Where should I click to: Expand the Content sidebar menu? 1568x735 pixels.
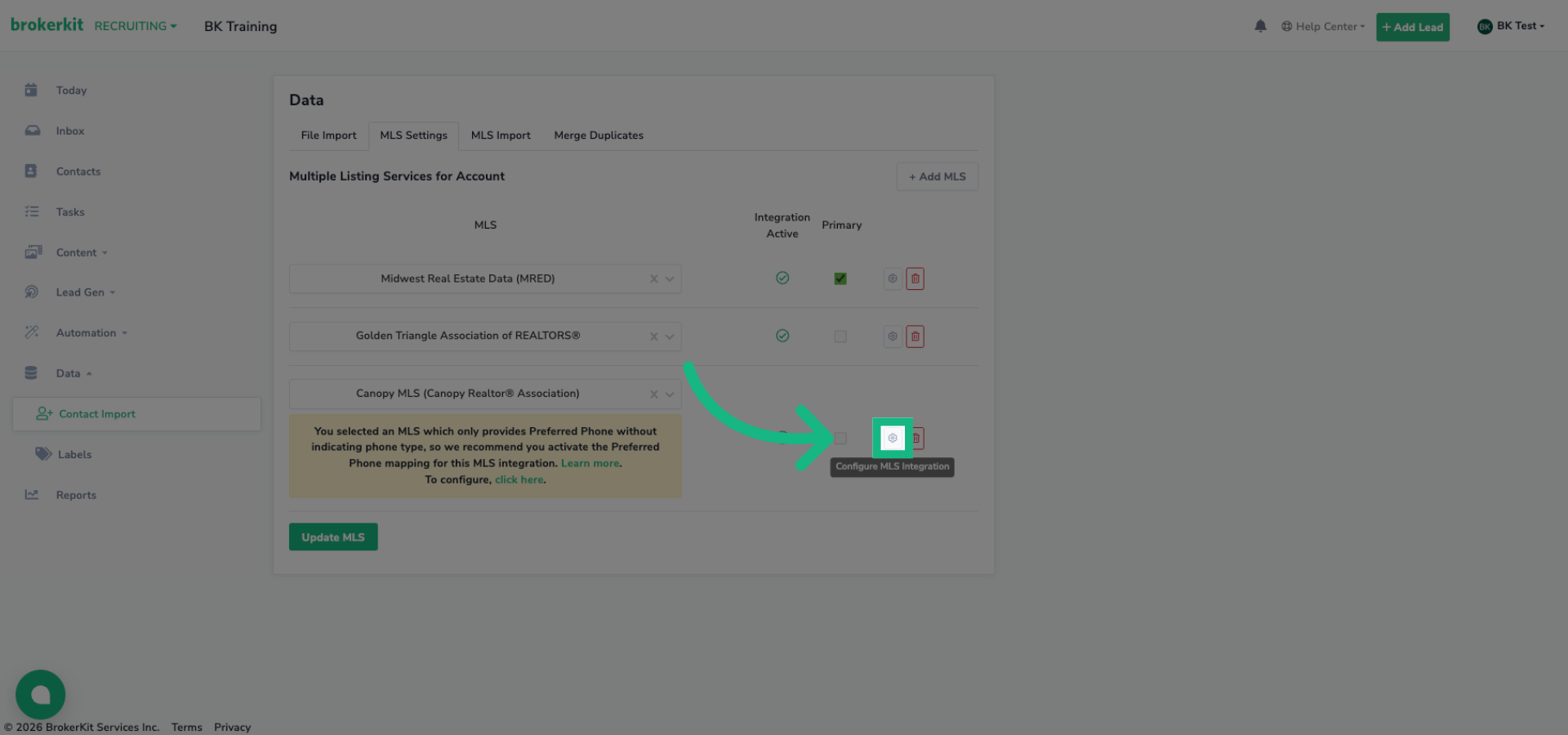82,252
